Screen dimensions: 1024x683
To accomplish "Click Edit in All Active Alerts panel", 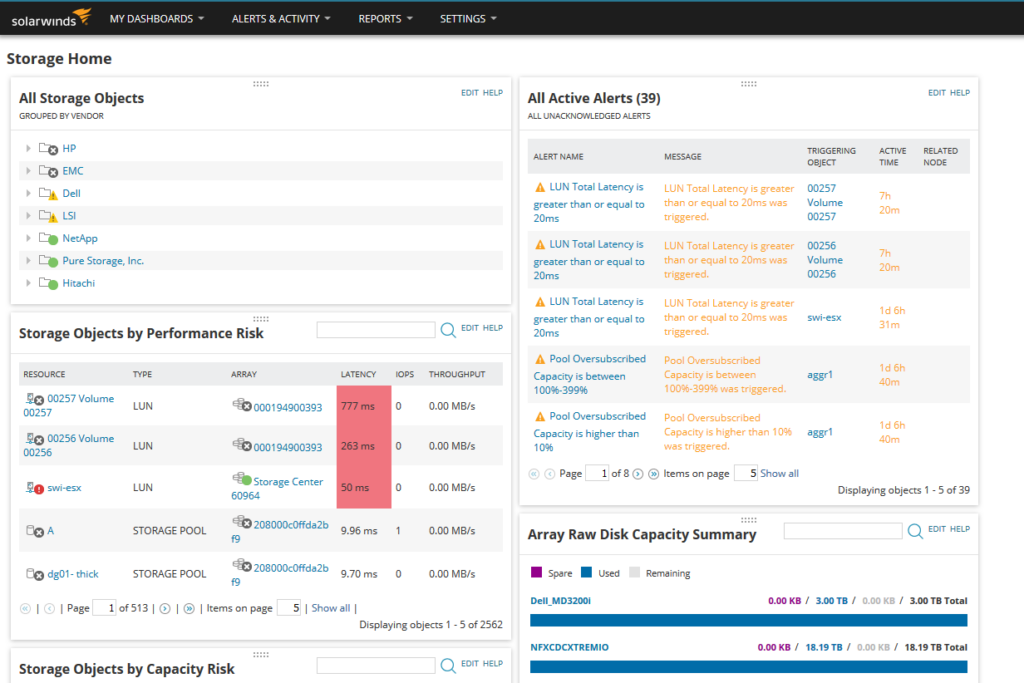I will (936, 93).
